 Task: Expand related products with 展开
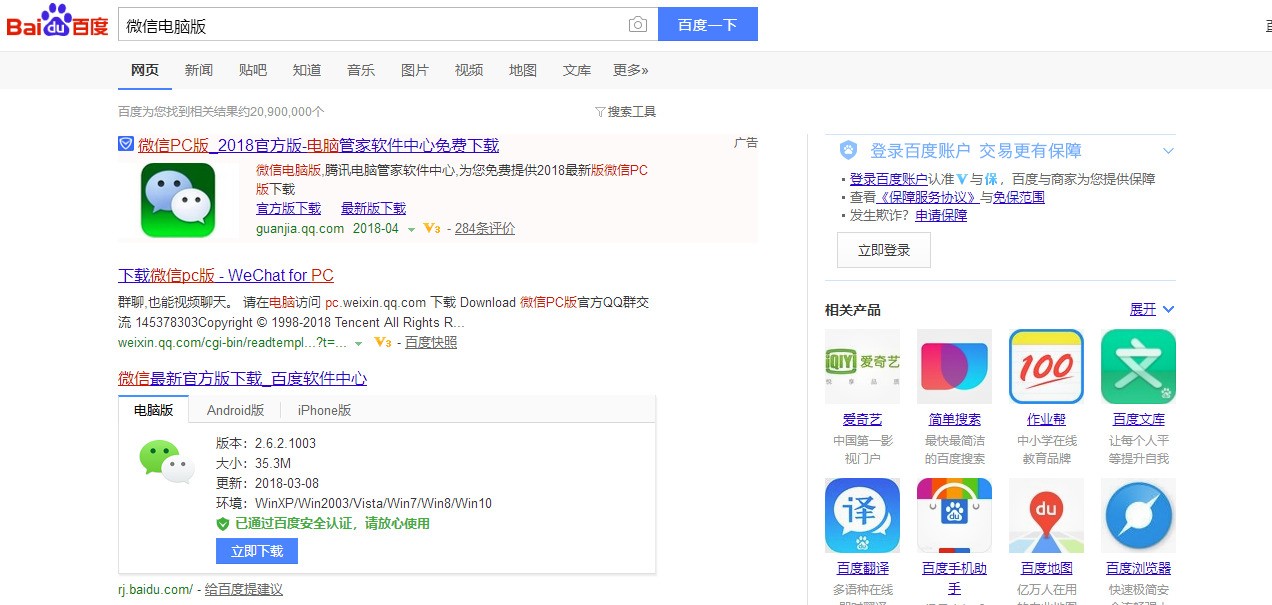click(x=1152, y=309)
